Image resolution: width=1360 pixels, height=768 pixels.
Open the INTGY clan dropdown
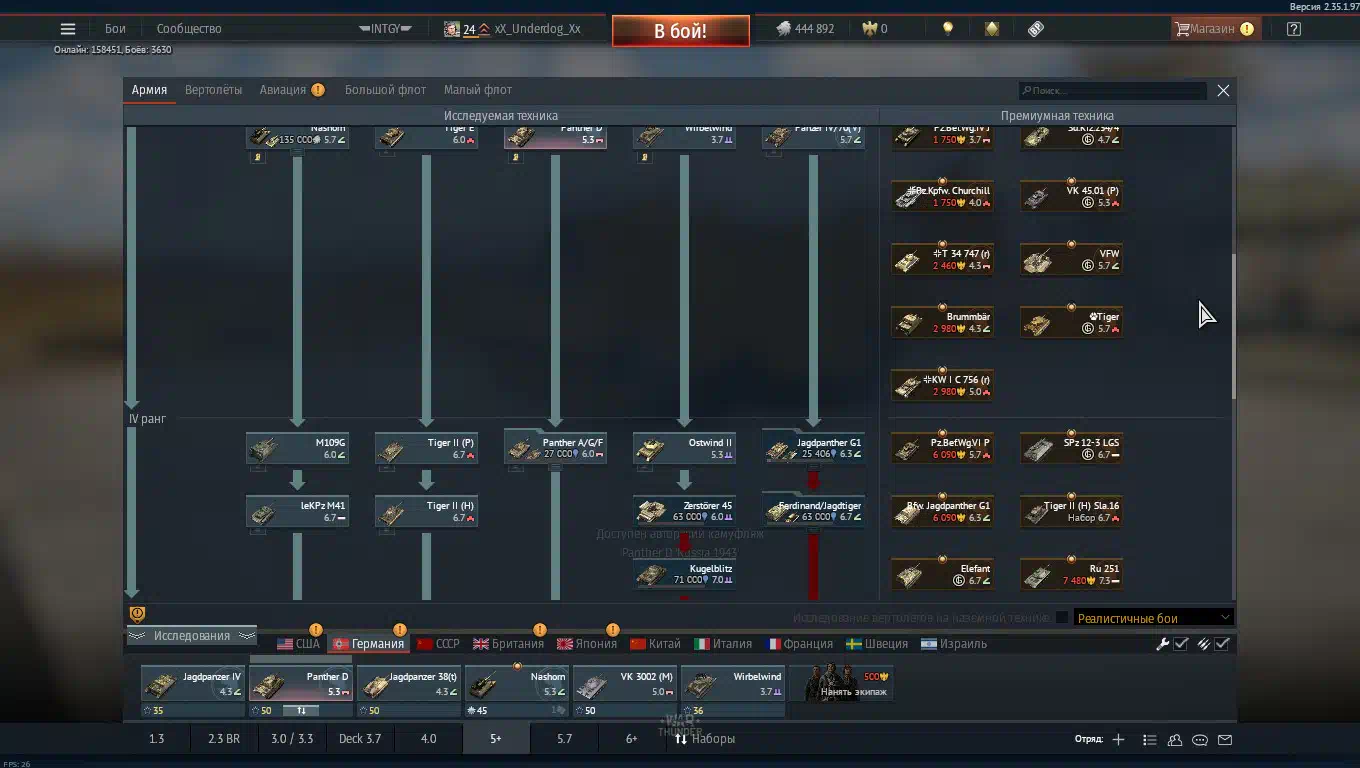tap(385, 29)
